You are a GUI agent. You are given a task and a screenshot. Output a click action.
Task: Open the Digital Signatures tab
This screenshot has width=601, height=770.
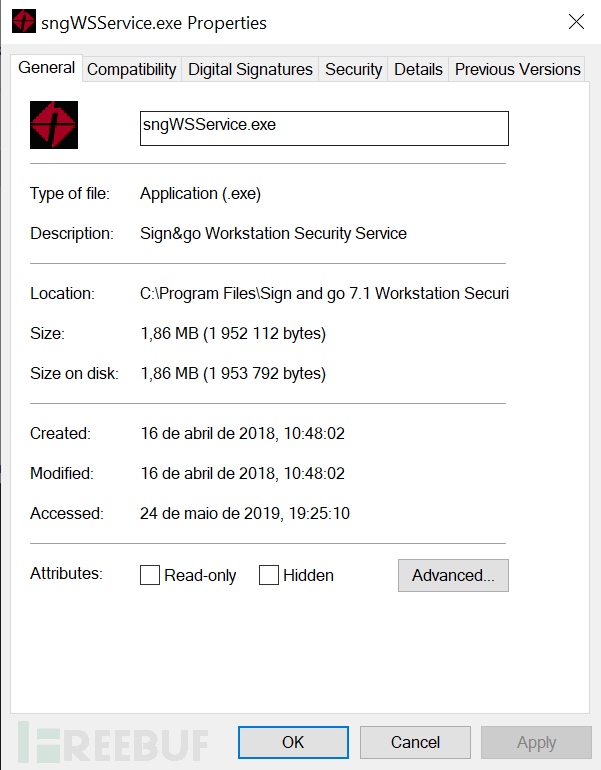[250, 69]
